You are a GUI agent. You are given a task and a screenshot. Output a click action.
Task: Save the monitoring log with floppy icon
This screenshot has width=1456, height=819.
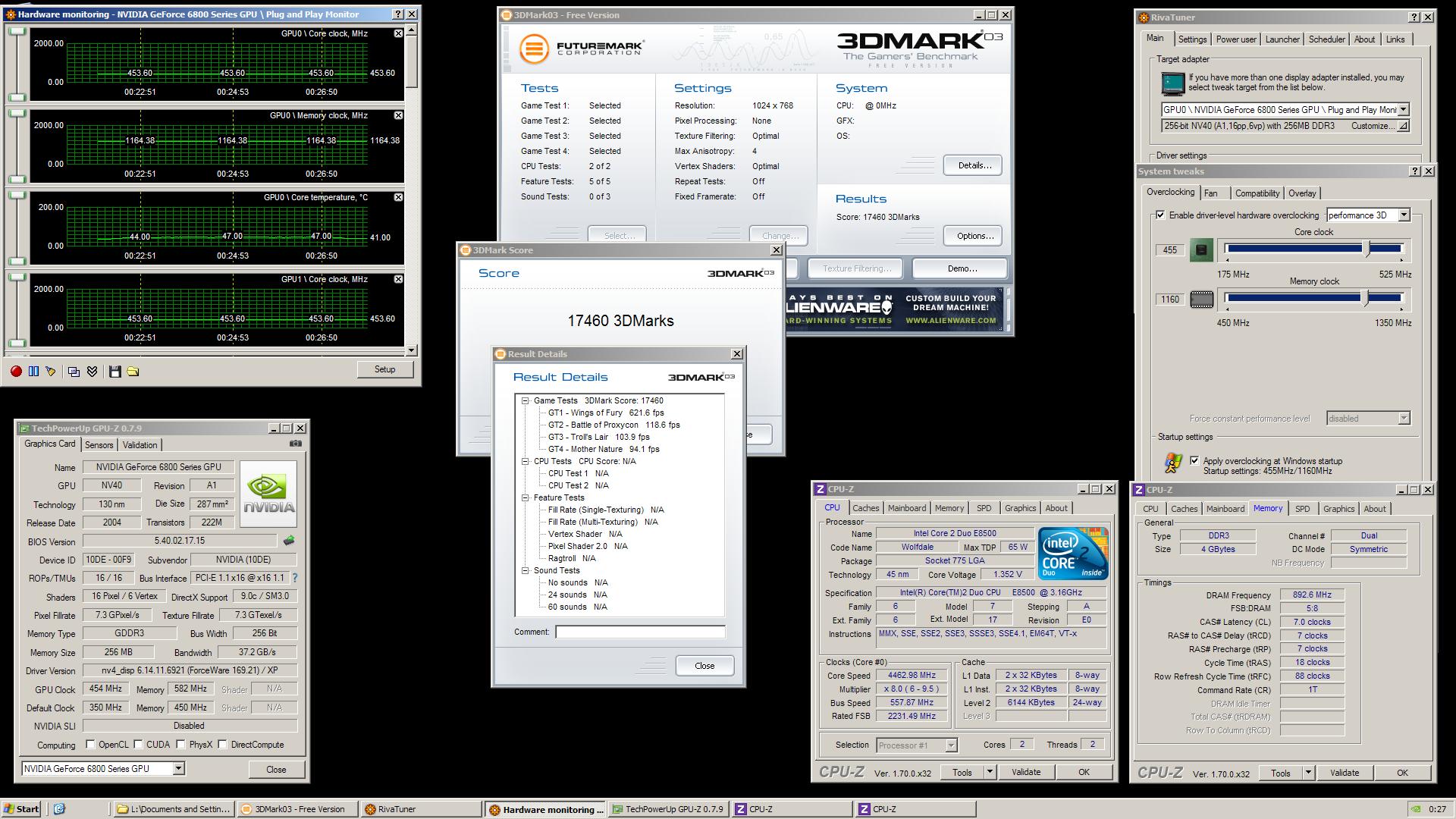[x=115, y=372]
